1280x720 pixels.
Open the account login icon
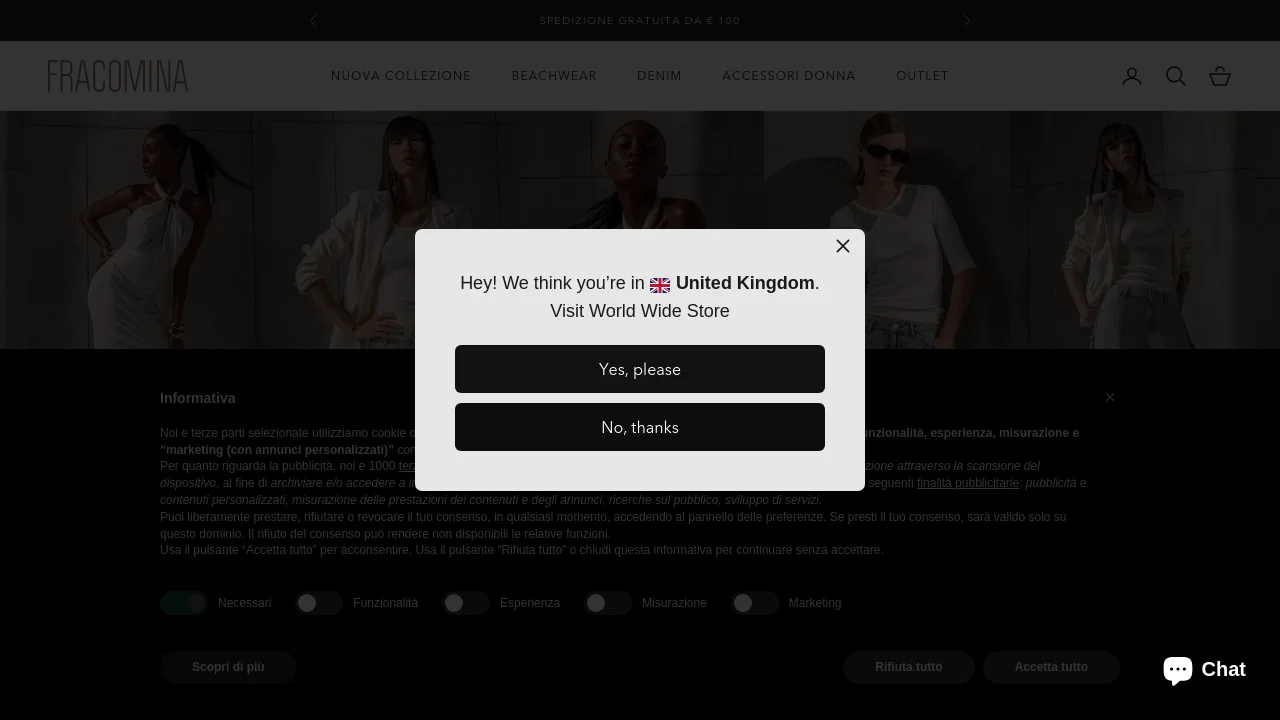(1132, 76)
